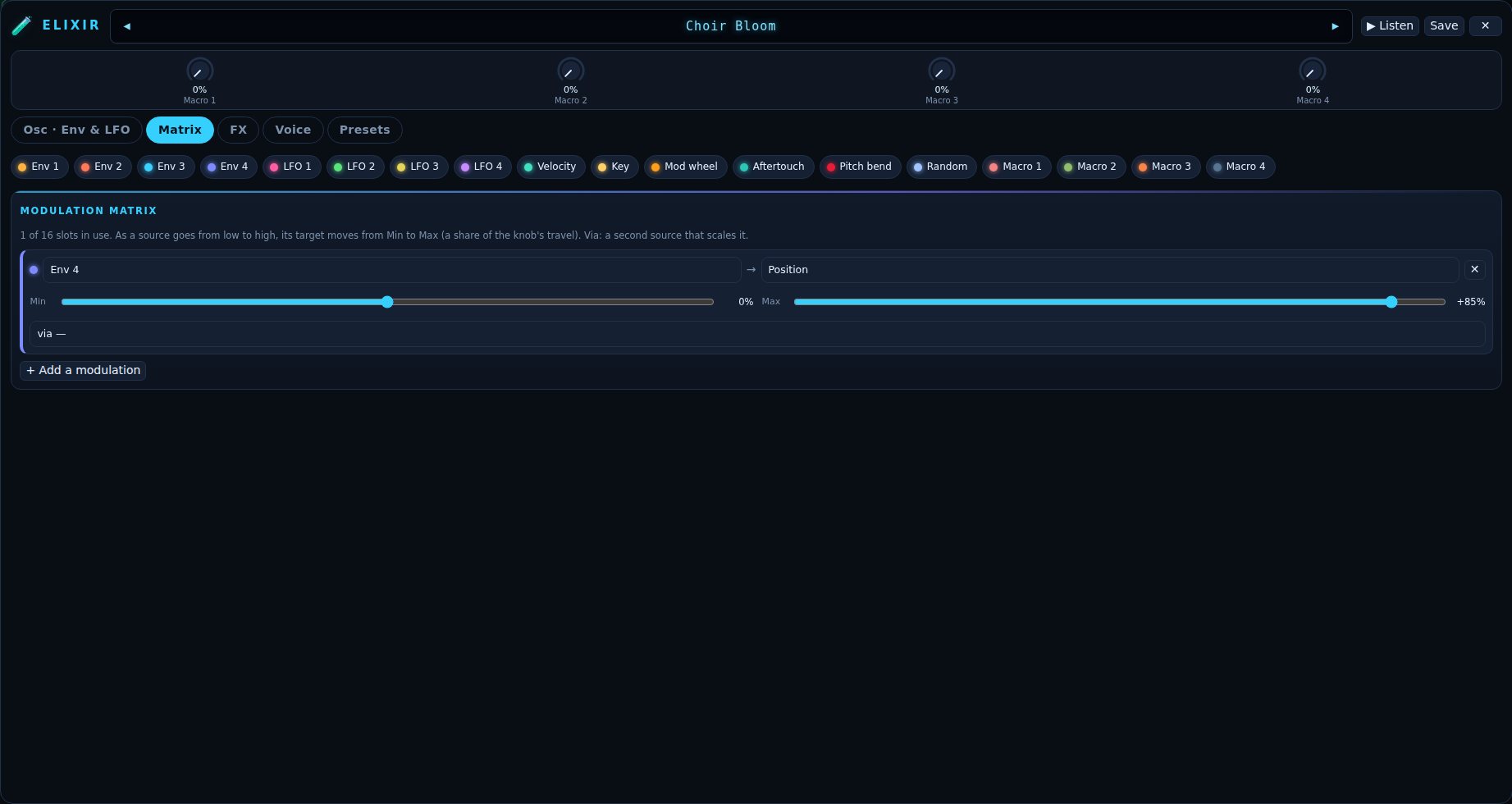
Task: Pick the Random source chip
Action: click(942, 167)
